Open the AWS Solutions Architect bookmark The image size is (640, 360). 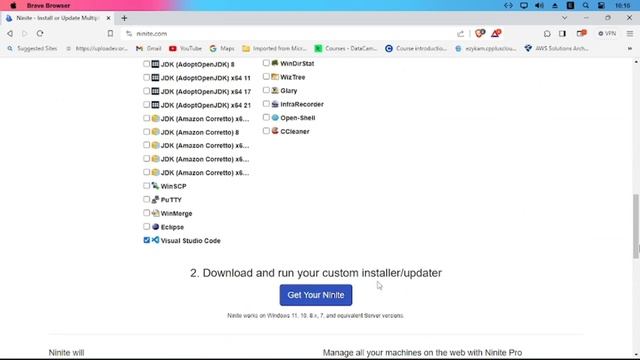[557, 48]
